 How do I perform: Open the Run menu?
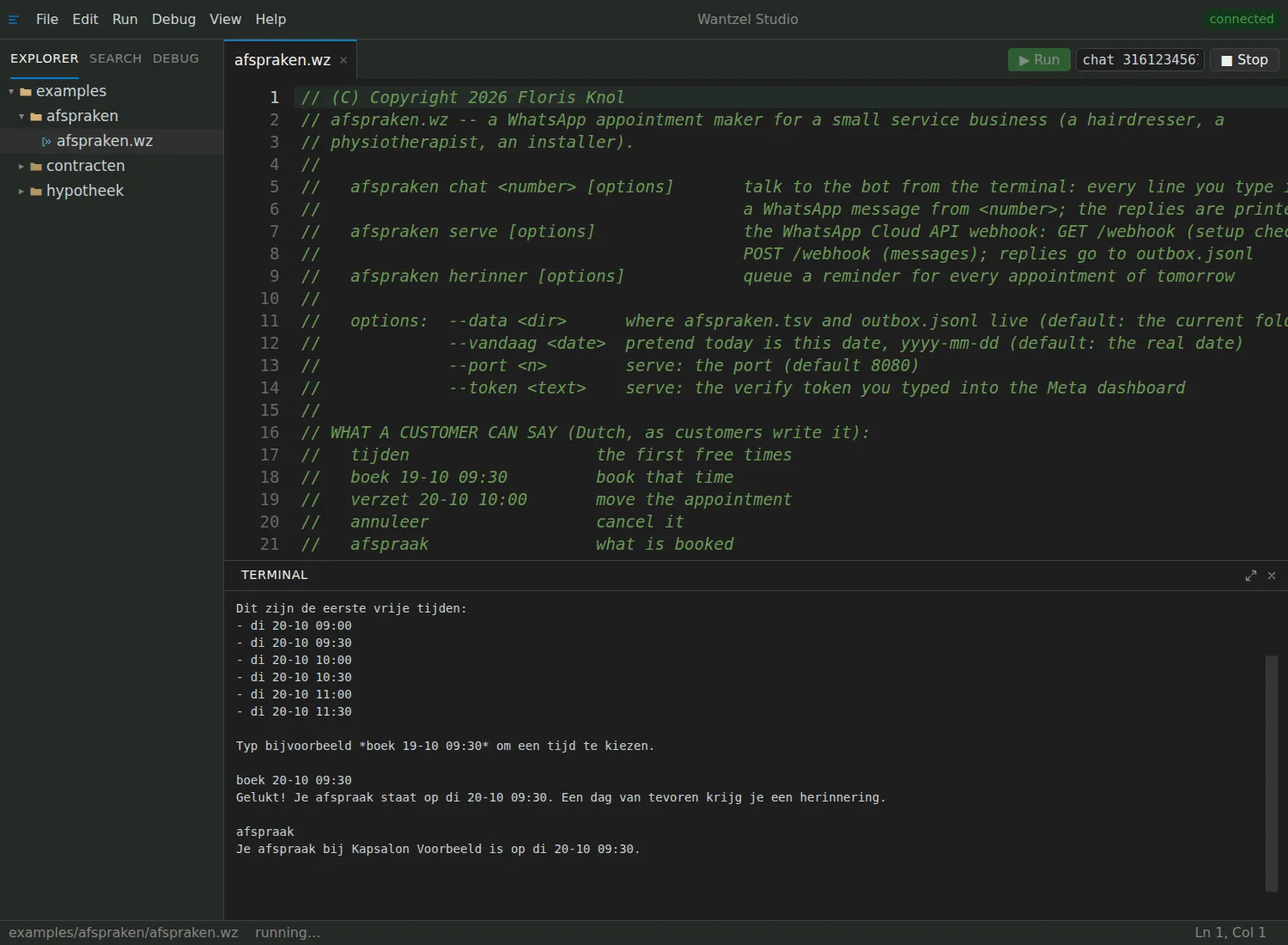tap(125, 19)
